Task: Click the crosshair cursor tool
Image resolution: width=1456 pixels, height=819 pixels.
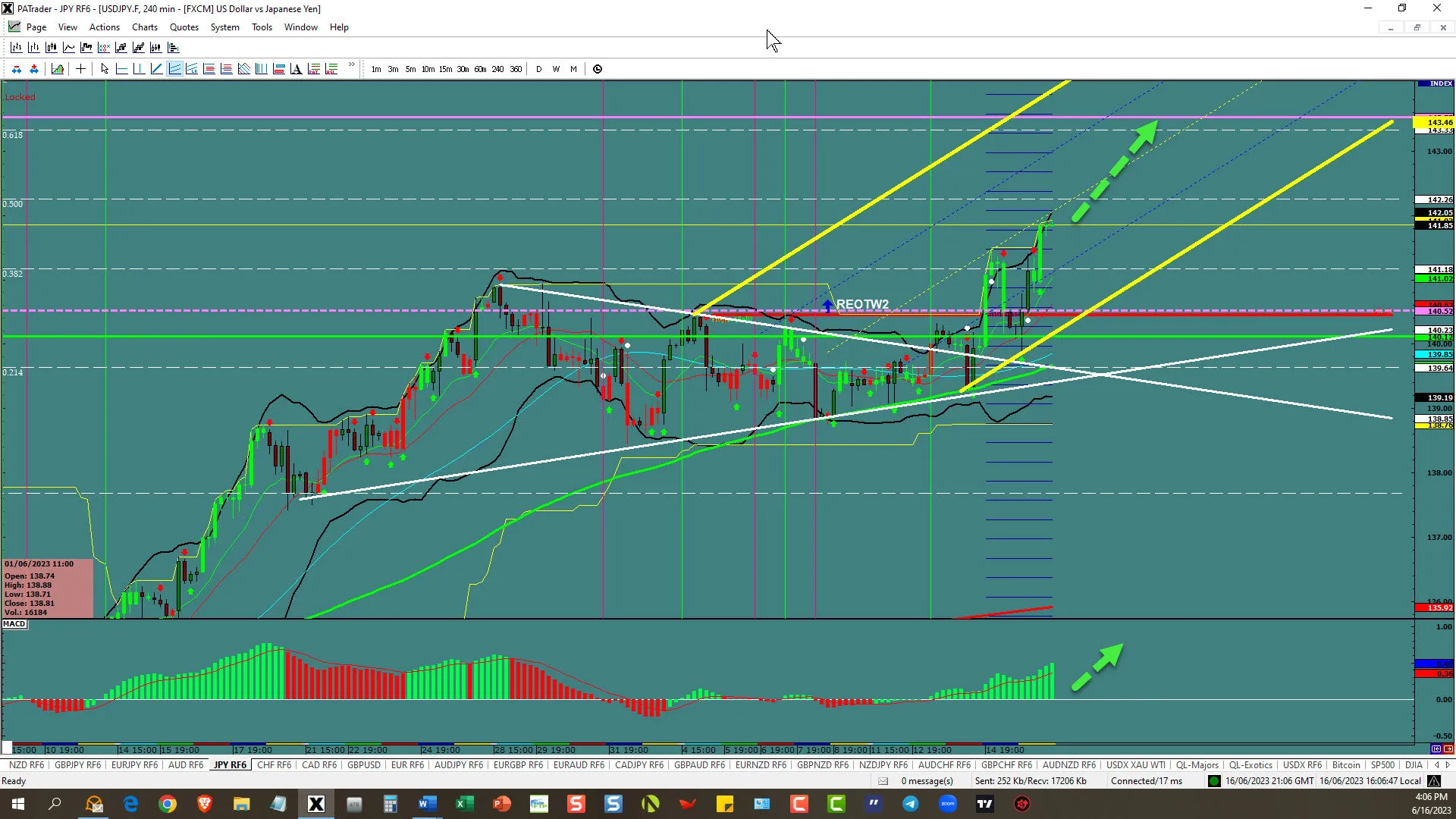Action: point(80,69)
